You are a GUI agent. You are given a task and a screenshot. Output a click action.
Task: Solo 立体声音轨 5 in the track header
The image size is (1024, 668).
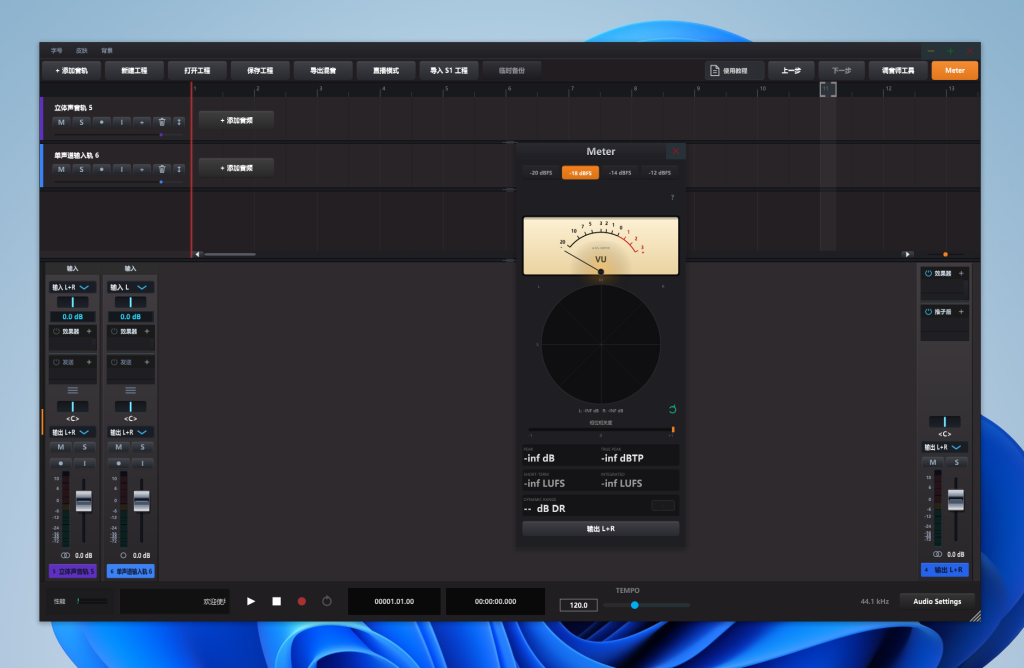[81, 122]
